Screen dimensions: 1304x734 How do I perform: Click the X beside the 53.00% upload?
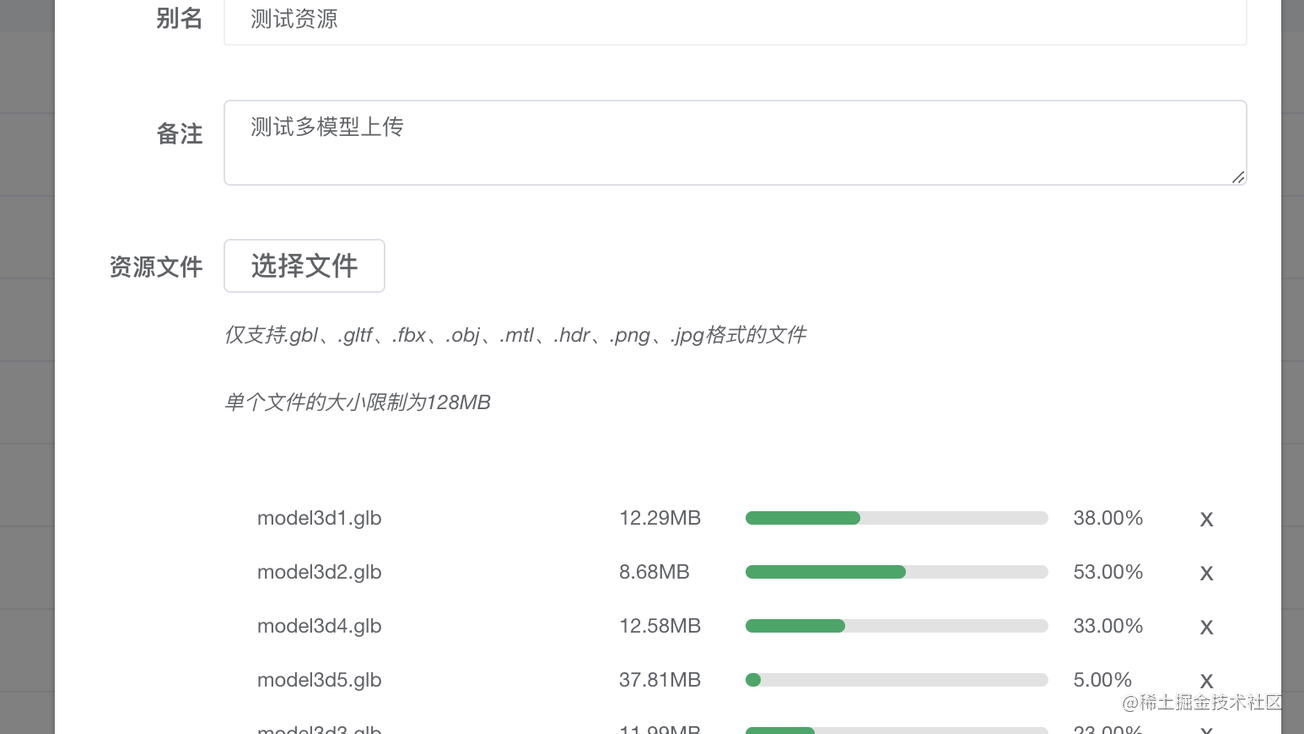pyautogui.click(x=1206, y=573)
